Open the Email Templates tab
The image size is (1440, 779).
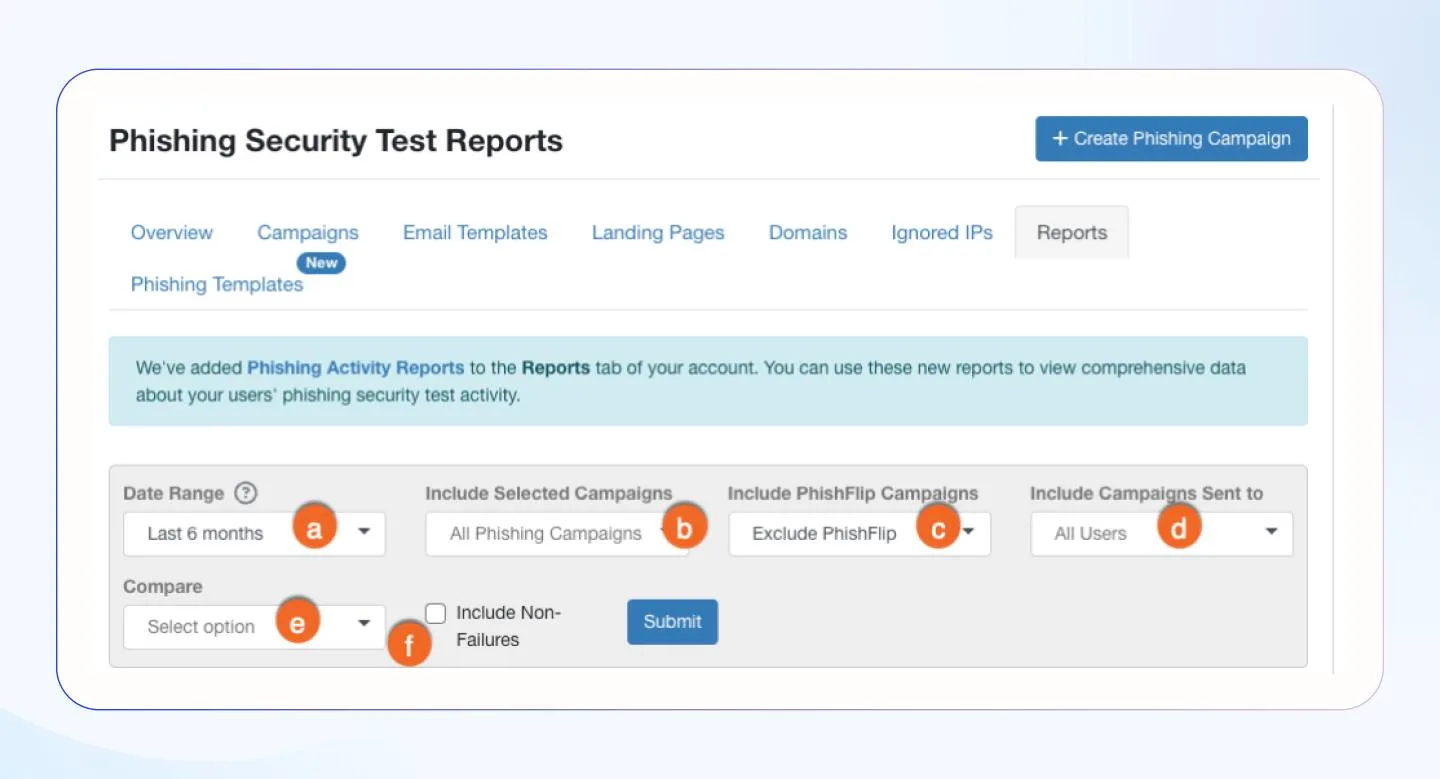(475, 232)
